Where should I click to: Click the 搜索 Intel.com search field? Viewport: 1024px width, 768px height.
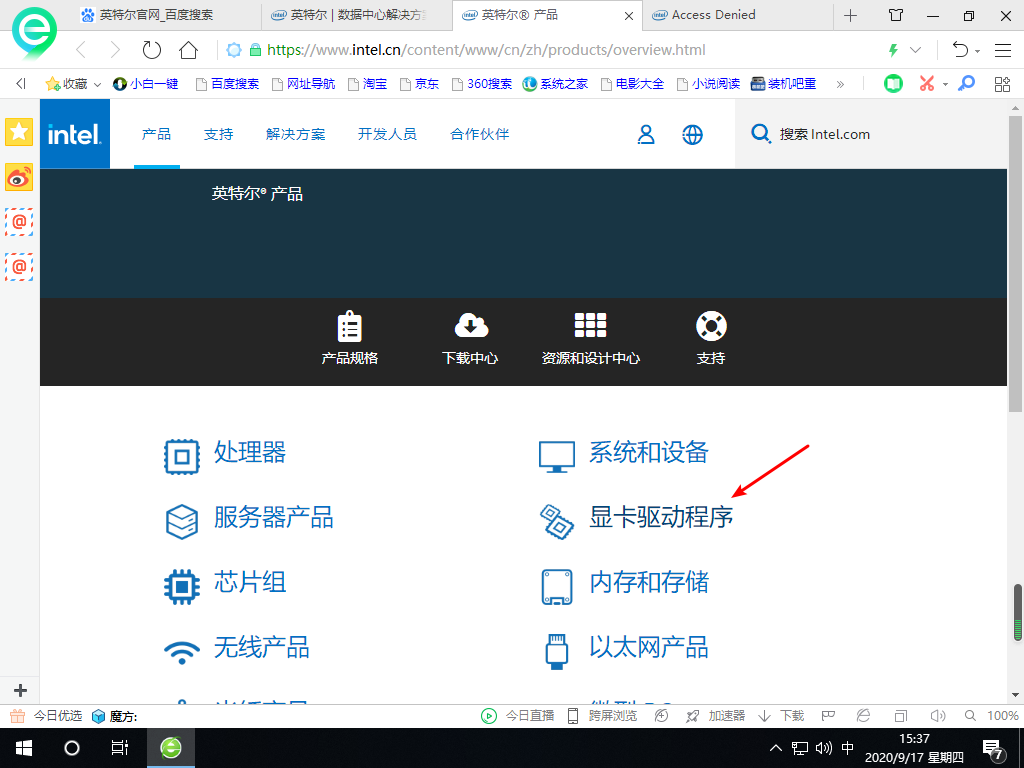pos(871,135)
